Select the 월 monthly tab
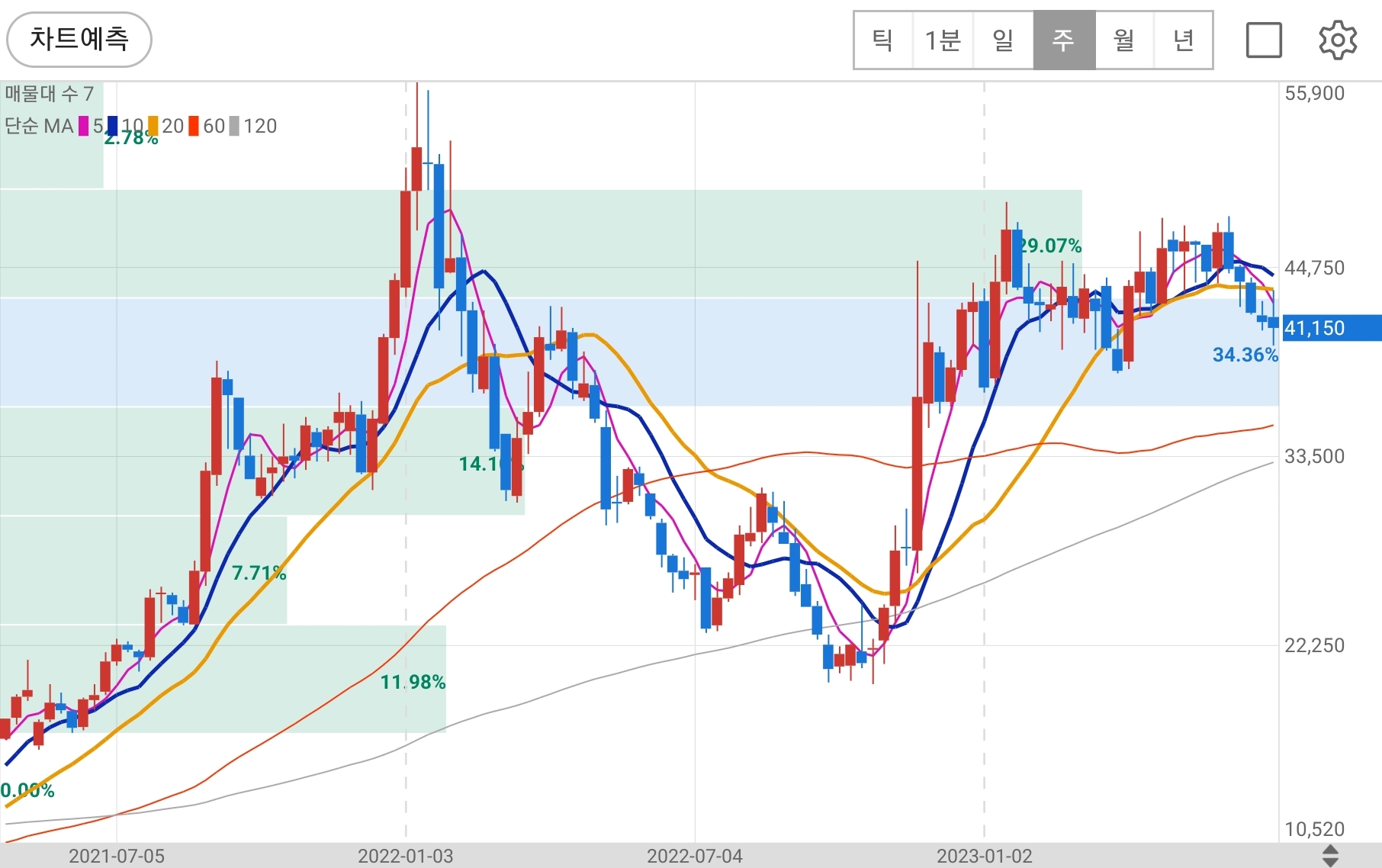The height and width of the screenshot is (868, 1382). [x=1124, y=40]
